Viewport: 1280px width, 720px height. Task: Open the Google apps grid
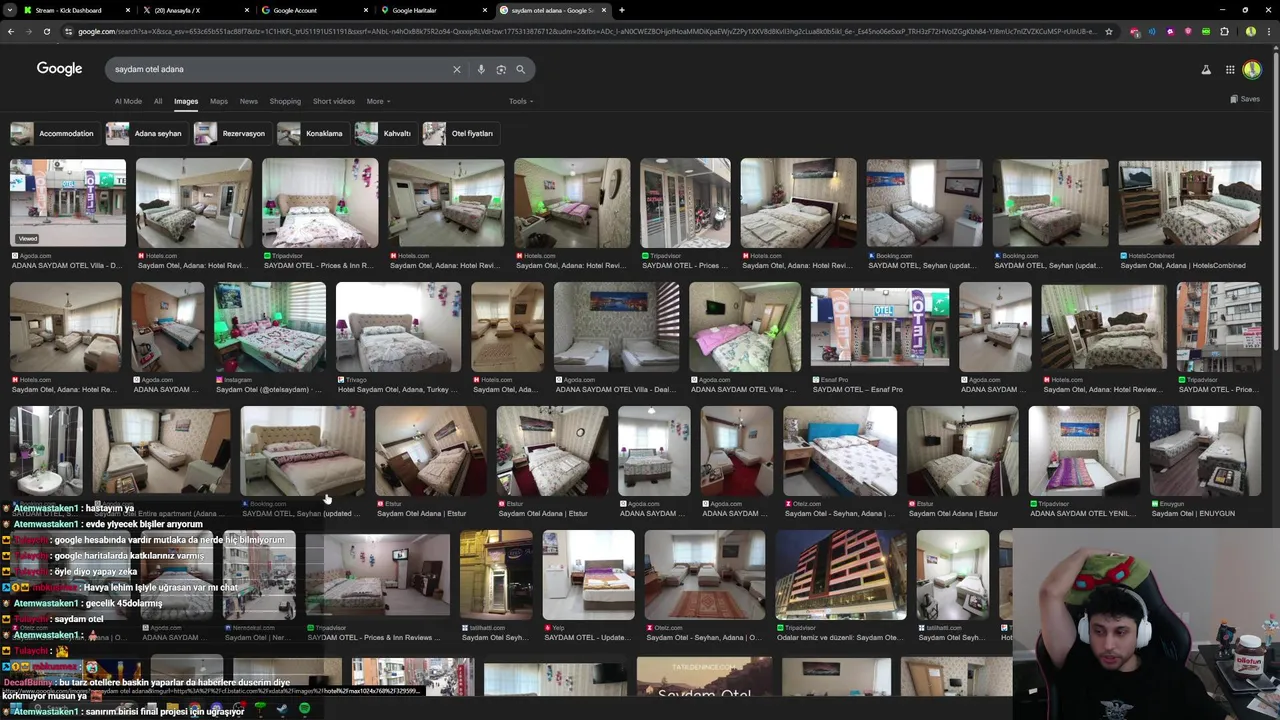(1230, 69)
